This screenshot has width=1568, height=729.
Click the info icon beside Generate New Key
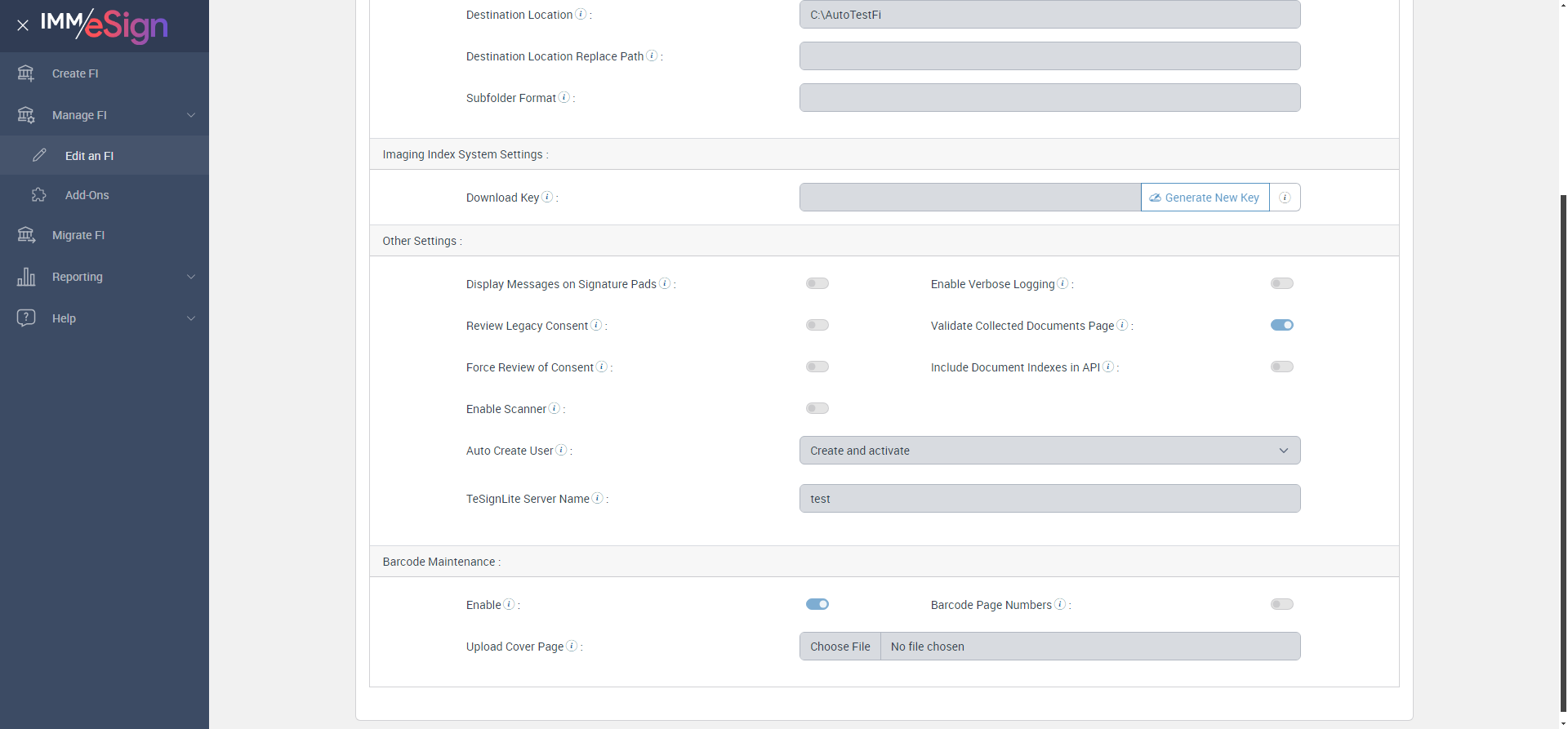1285,198
